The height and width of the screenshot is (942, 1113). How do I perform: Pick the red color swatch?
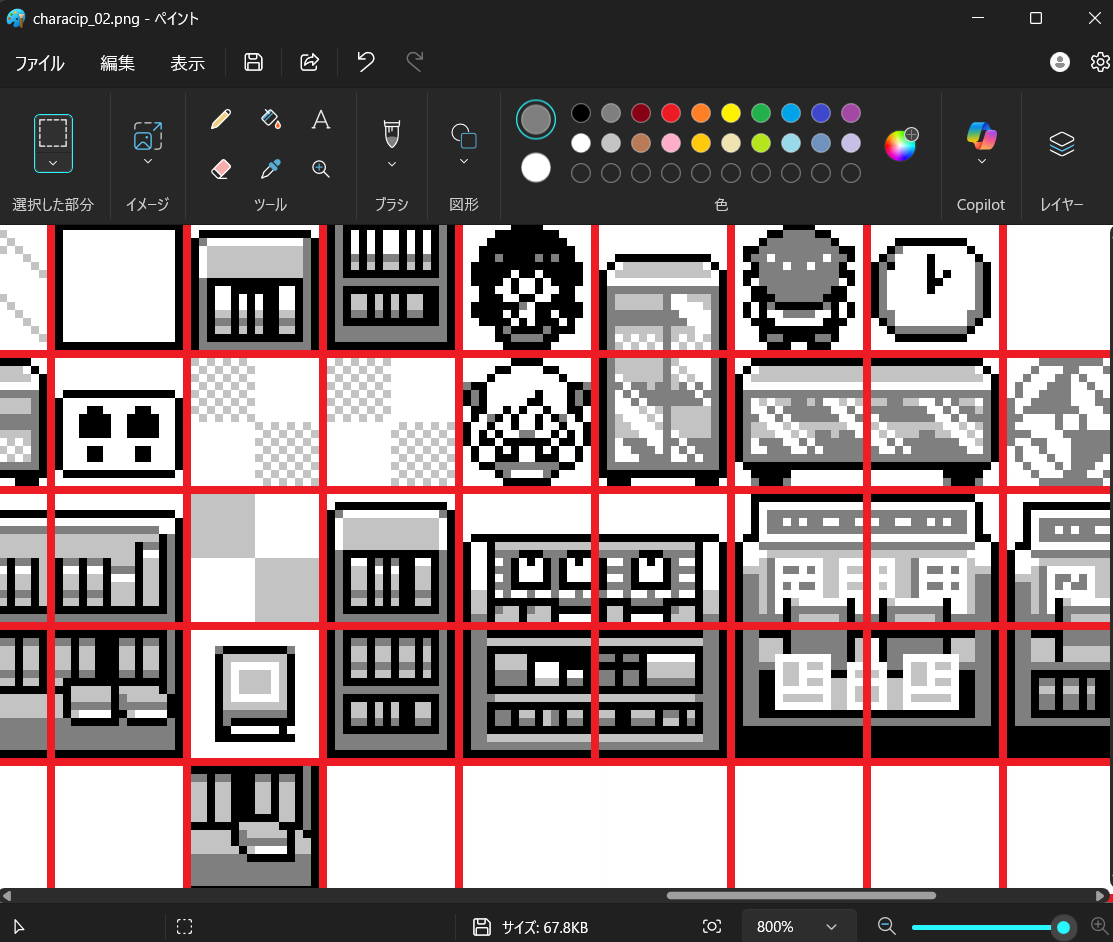[671, 113]
